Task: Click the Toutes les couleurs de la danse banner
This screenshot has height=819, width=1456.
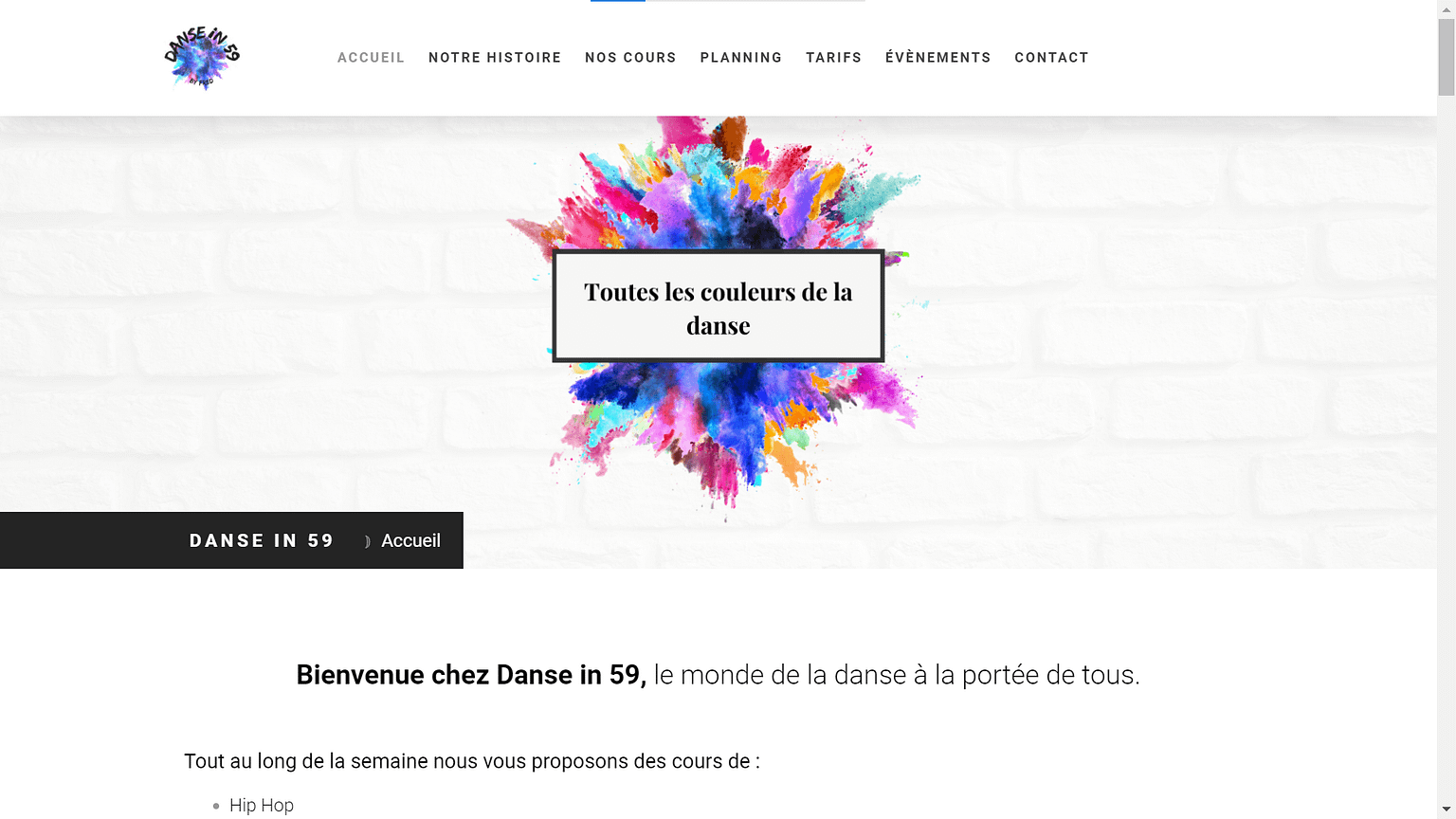Action: tap(718, 307)
